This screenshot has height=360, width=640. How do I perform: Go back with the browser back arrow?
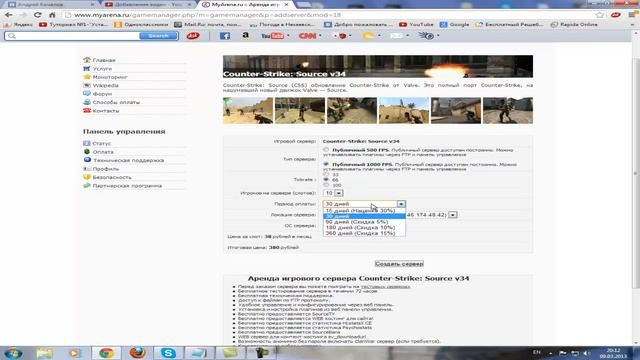tap(9, 15)
